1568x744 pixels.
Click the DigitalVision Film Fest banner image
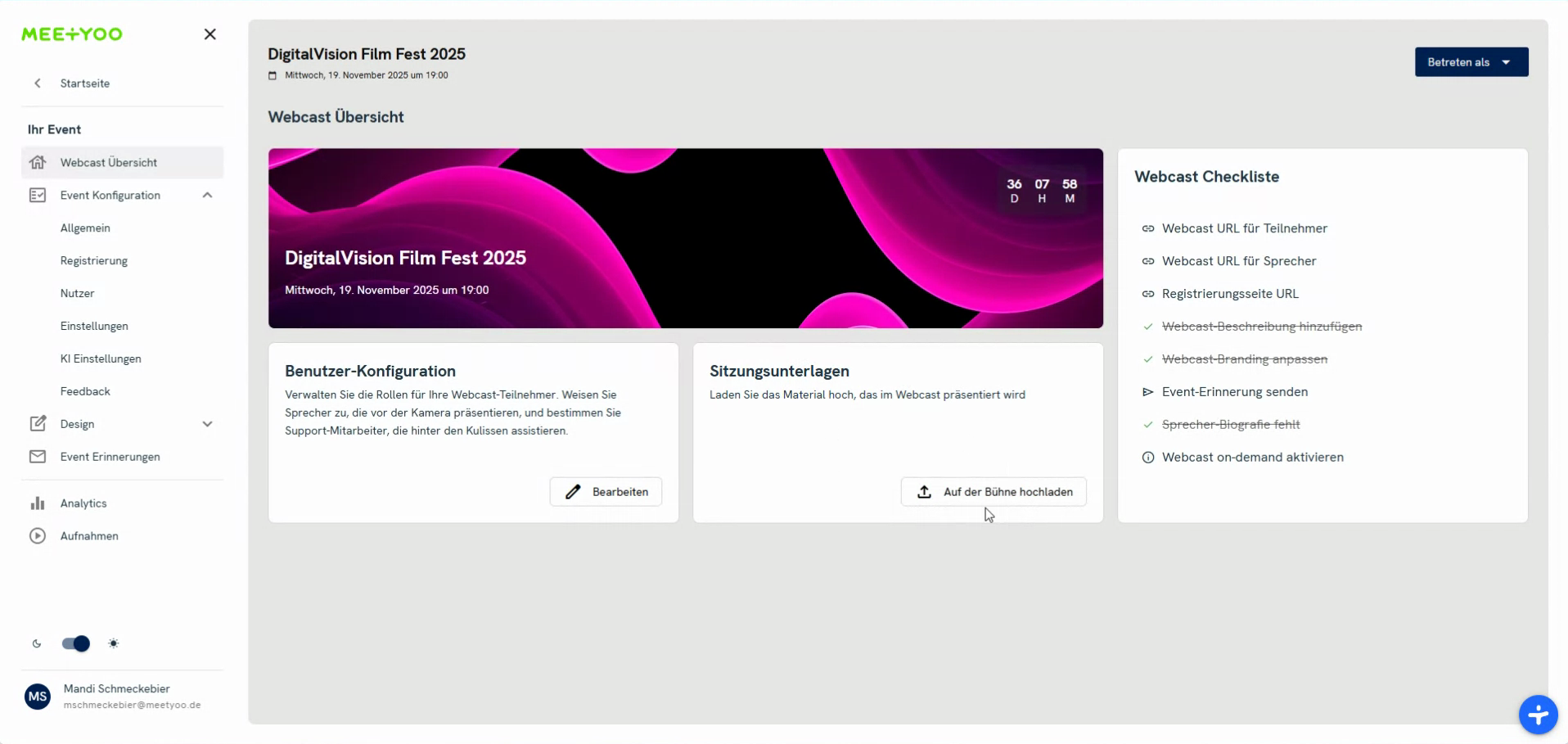685,237
